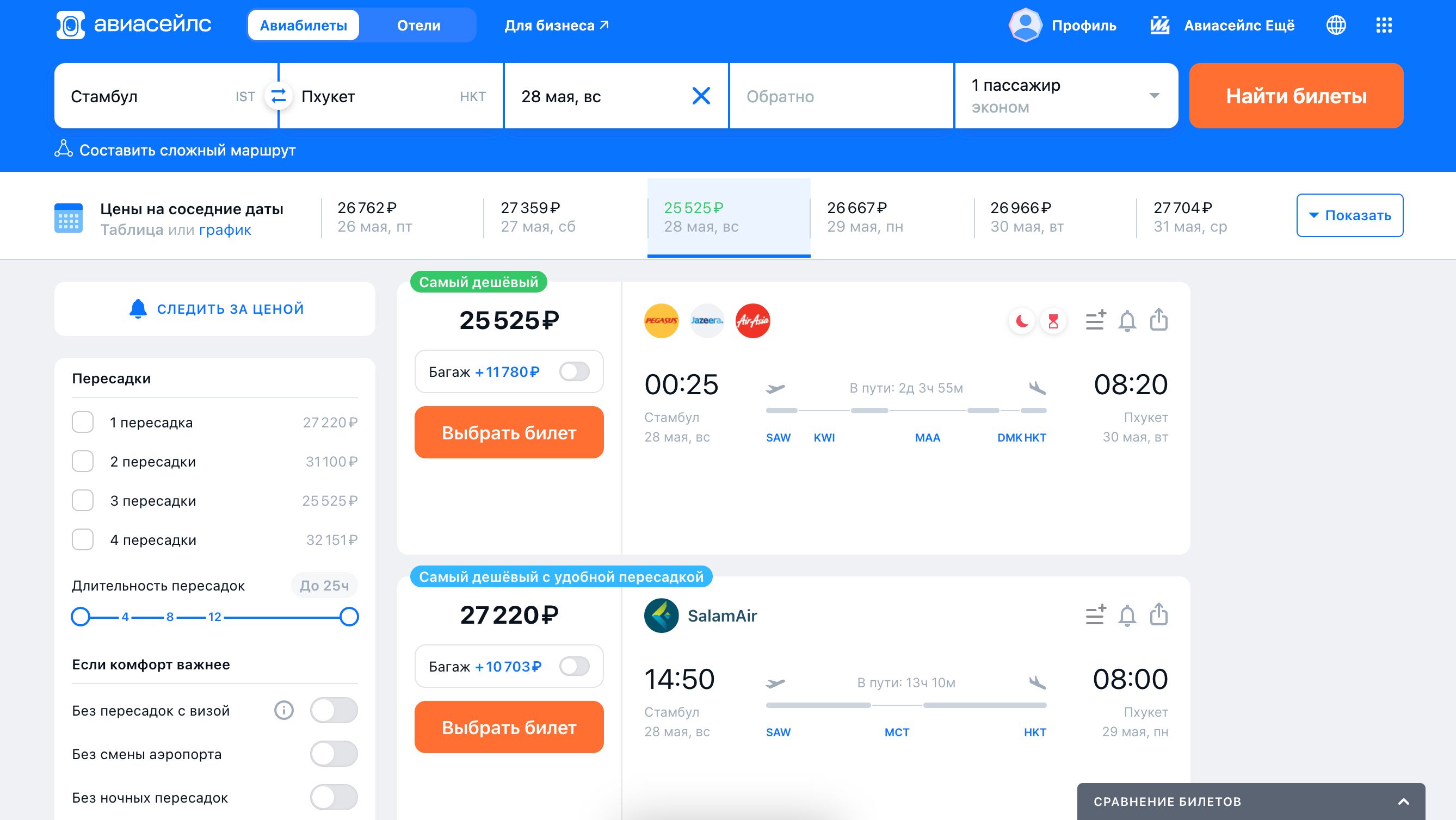Viewport: 1456px width, 820px height.
Task: Click the Авиасейлс Ещё icon
Action: click(1160, 26)
